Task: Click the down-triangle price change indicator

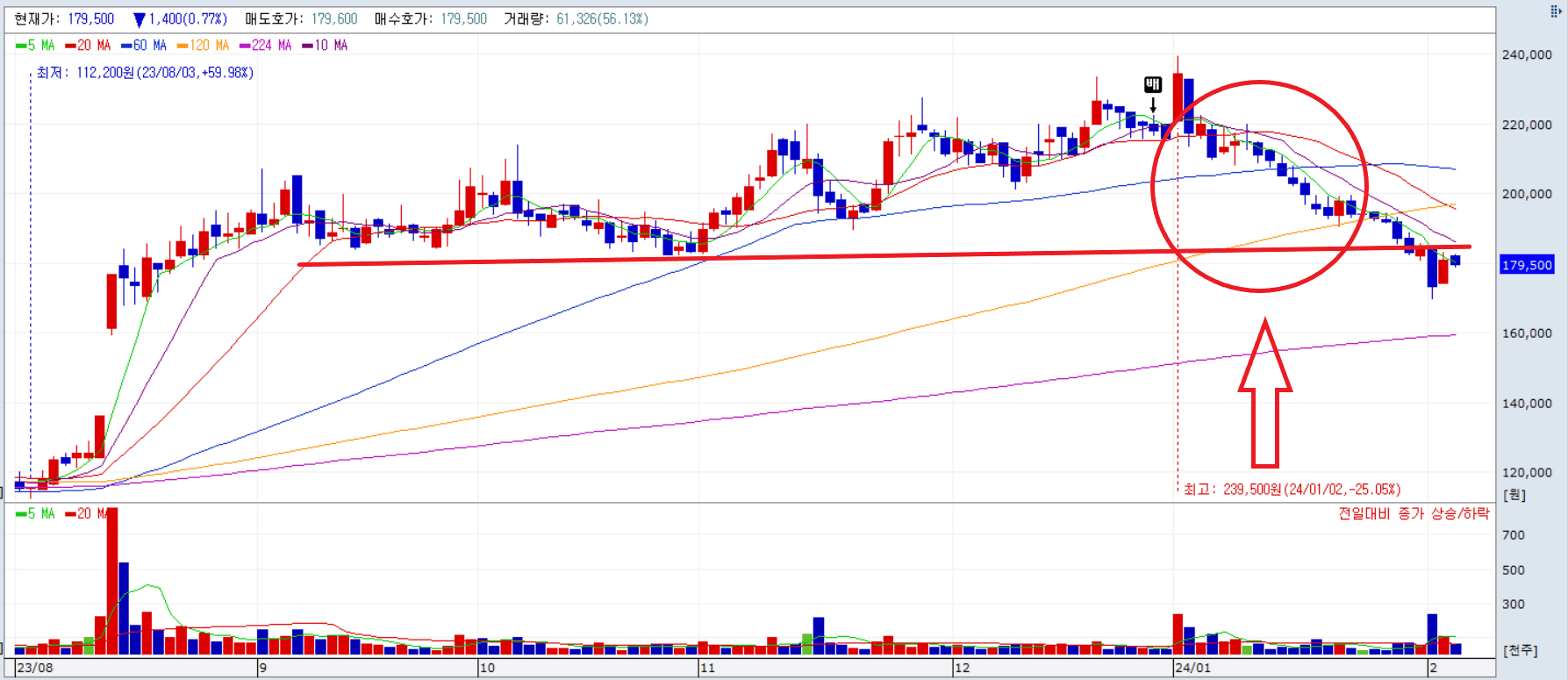Action: click(x=139, y=19)
